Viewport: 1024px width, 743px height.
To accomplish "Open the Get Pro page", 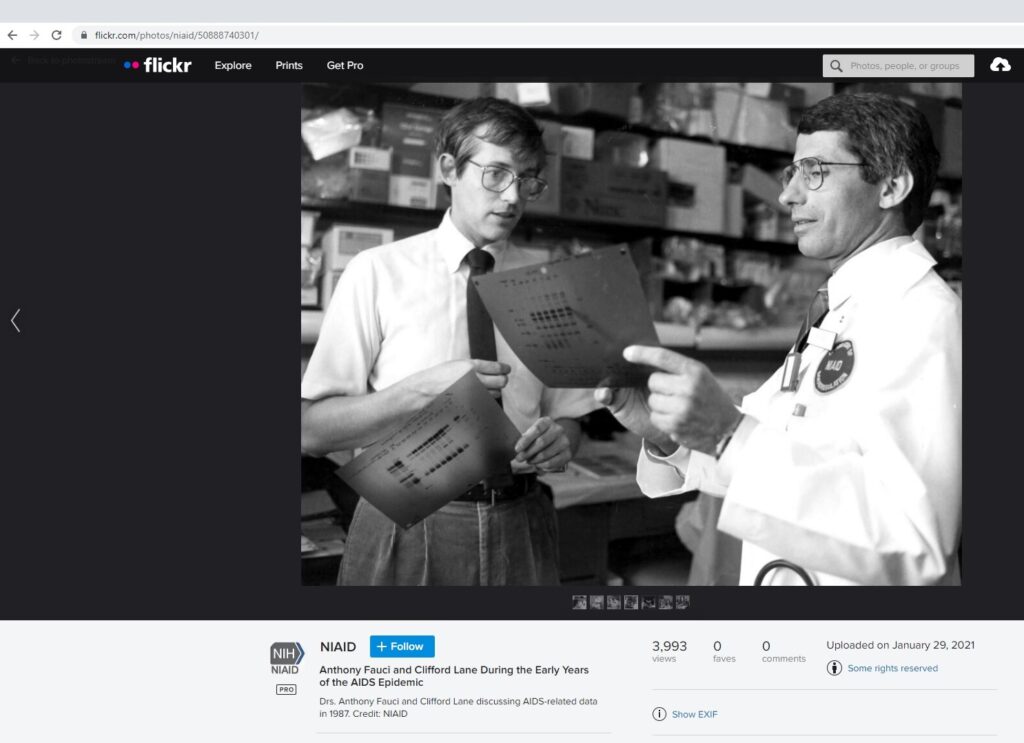I will [345, 65].
